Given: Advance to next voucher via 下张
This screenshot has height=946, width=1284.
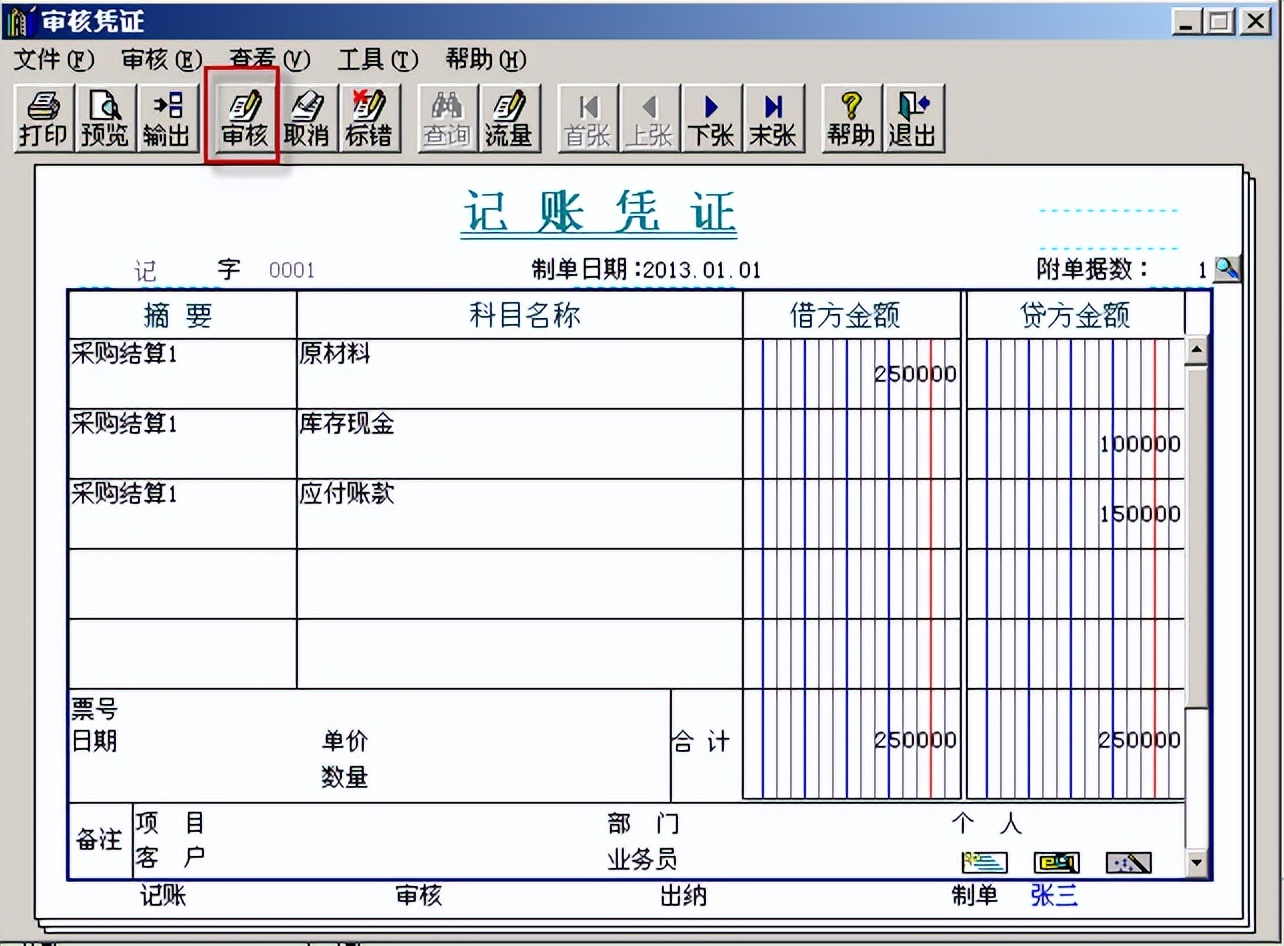Looking at the screenshot, I should click(x=711, y=117).
